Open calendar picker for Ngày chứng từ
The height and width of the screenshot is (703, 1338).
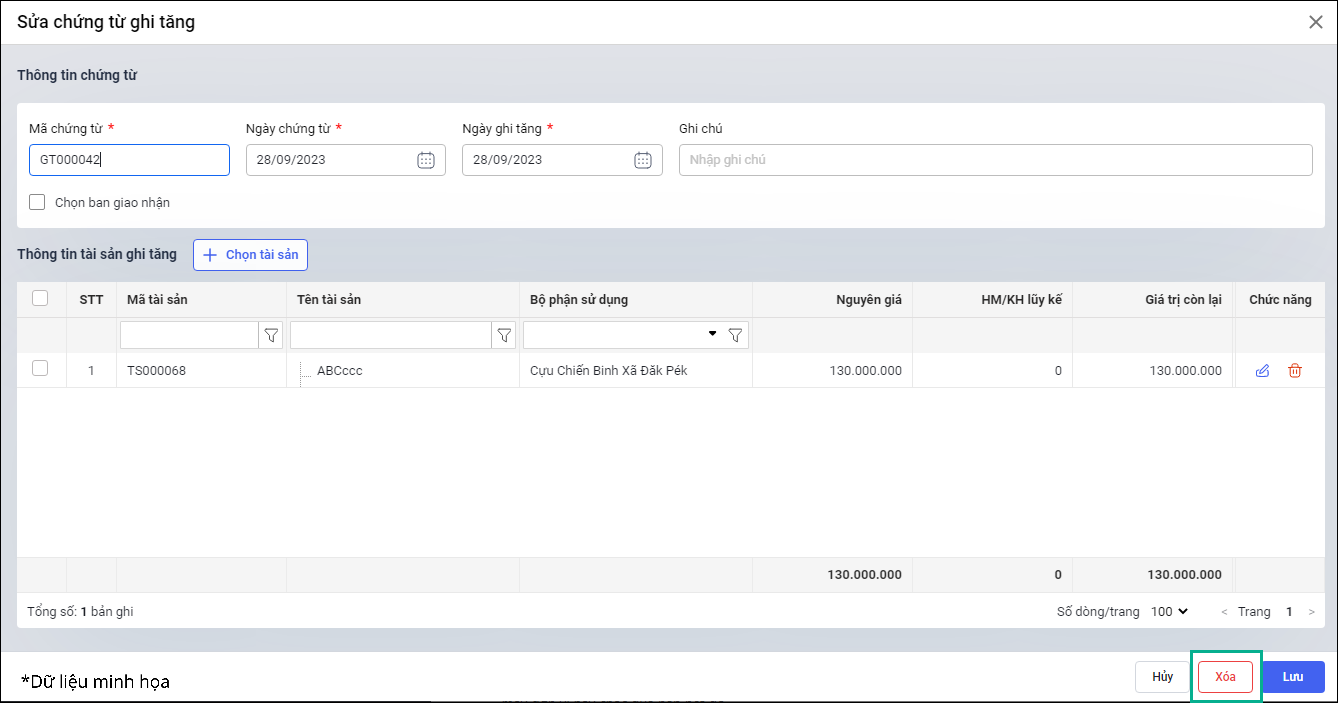tap(425, 160)
